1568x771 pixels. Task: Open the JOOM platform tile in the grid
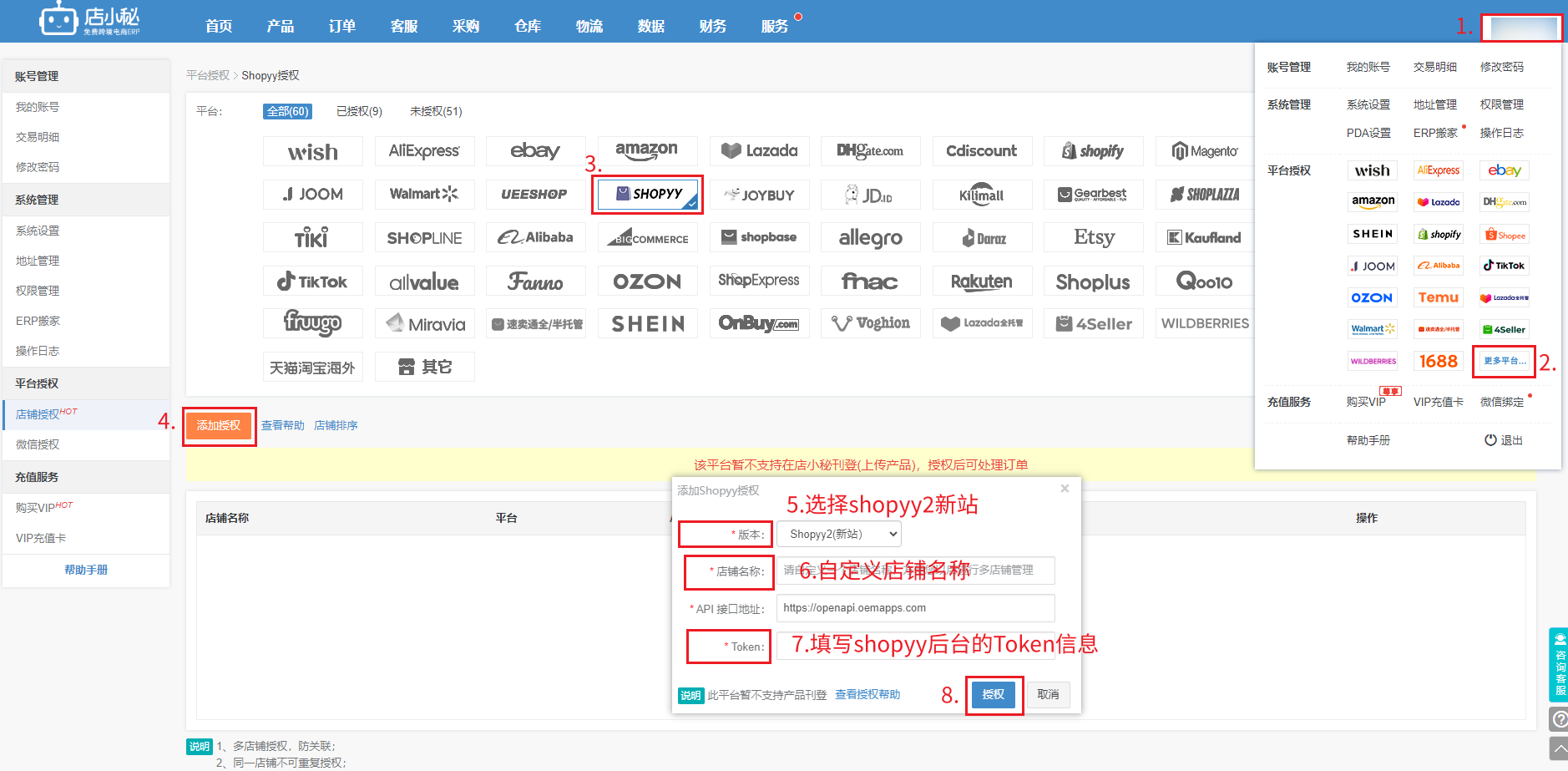click(x=313, y=195)
